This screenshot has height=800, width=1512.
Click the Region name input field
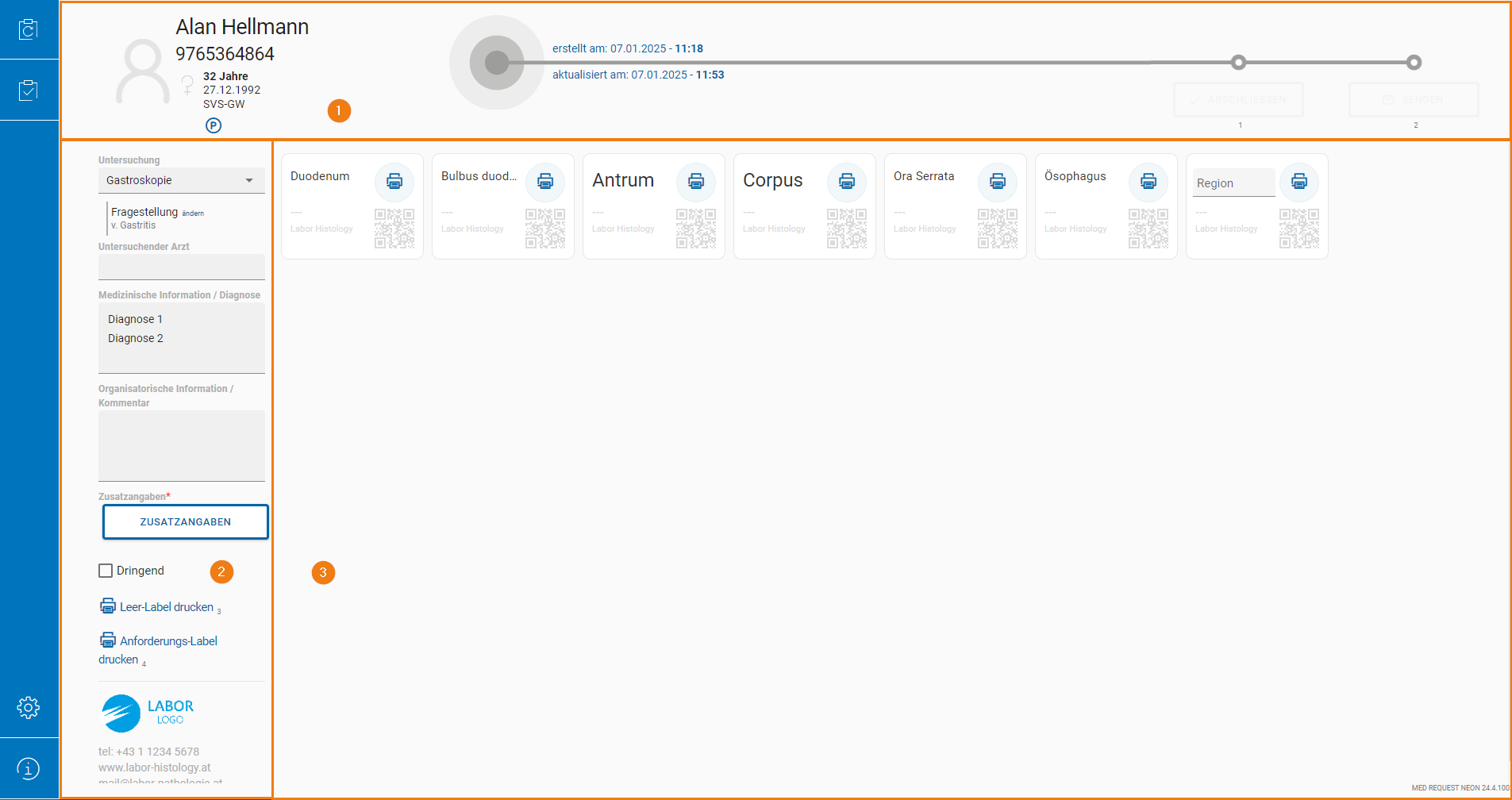coord(1234,183)
